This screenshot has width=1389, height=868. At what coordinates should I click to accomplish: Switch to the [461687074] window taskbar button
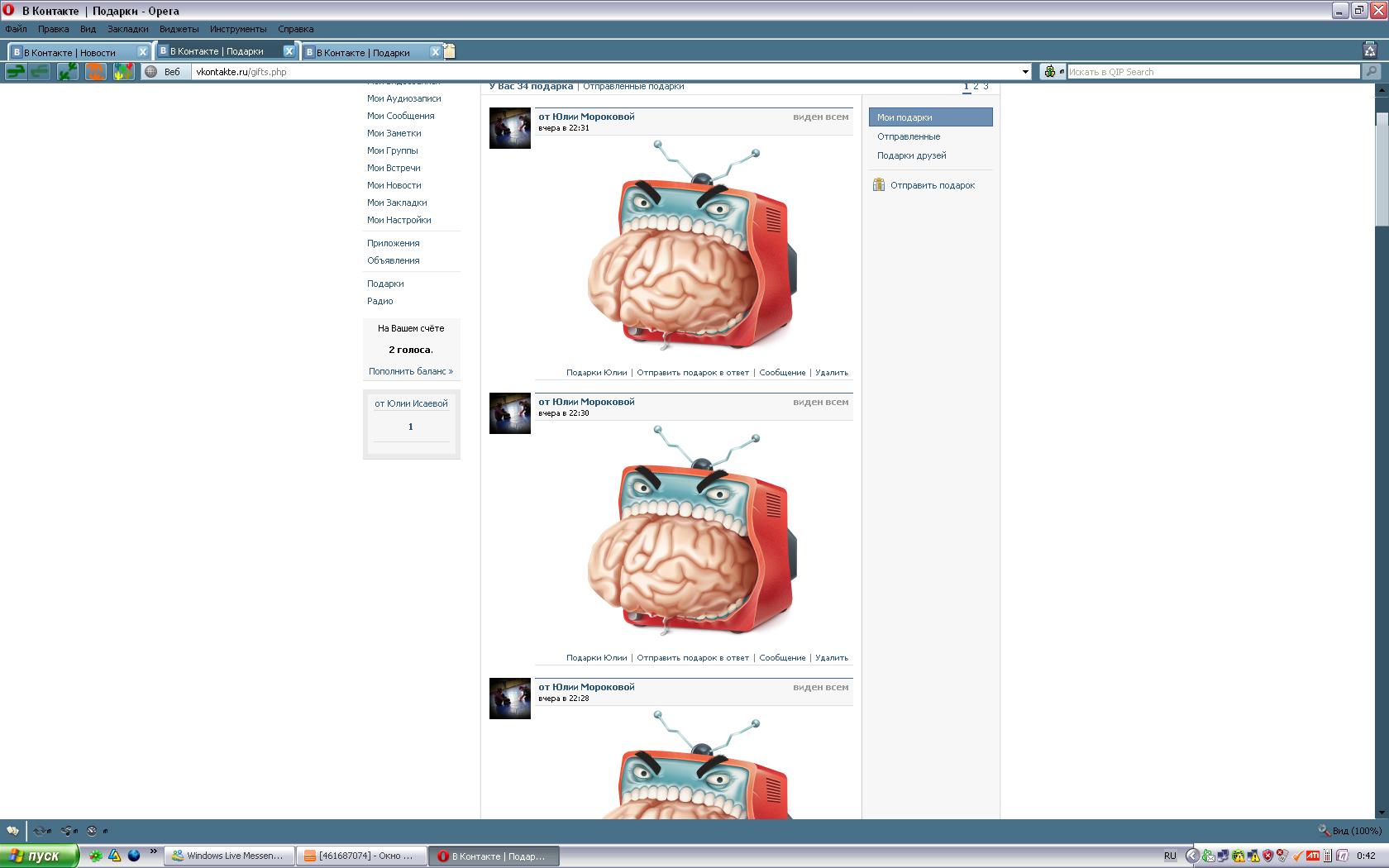tap(362, 856)
